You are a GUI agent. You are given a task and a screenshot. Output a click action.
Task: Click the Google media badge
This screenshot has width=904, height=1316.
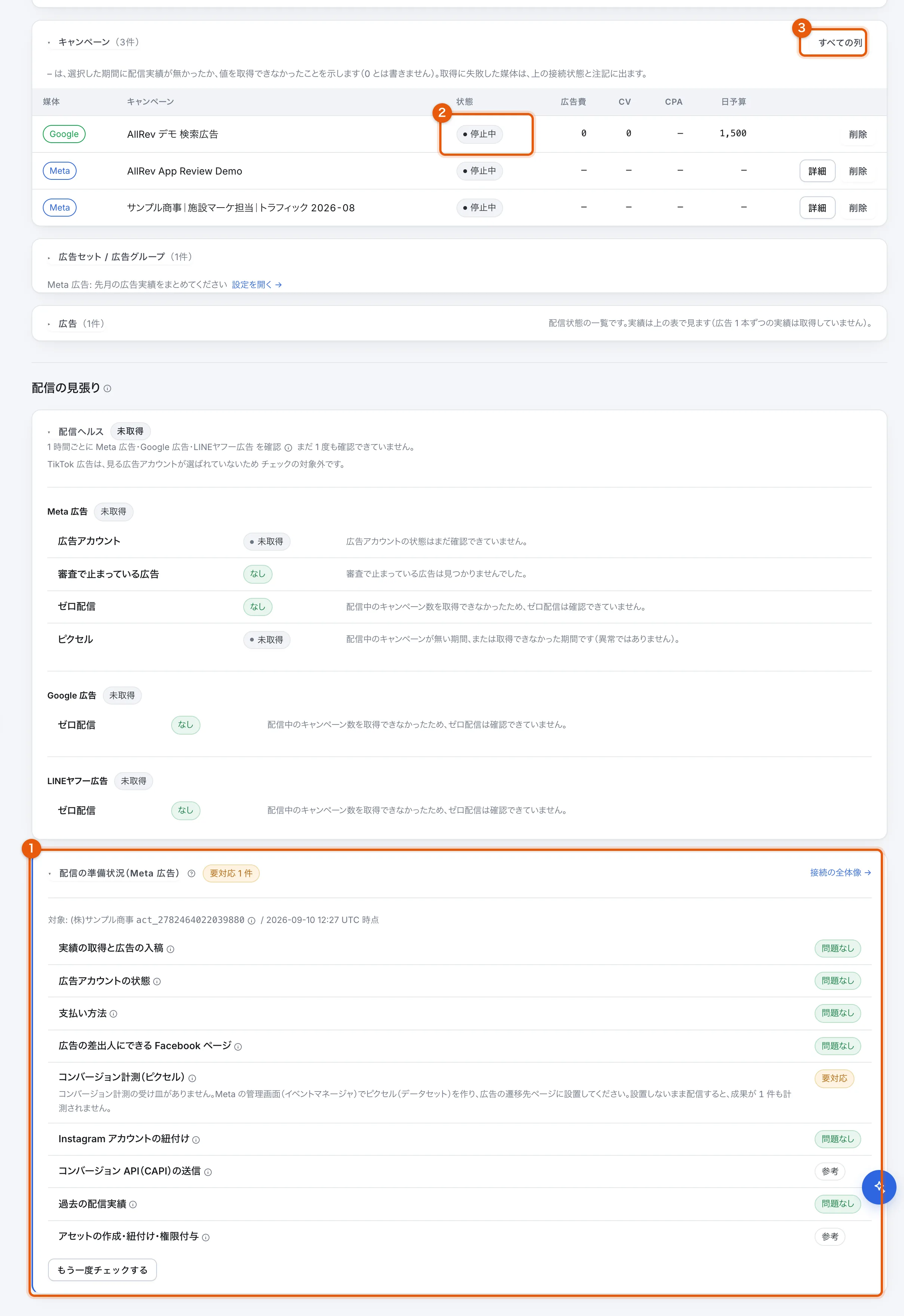coord(64,134)
